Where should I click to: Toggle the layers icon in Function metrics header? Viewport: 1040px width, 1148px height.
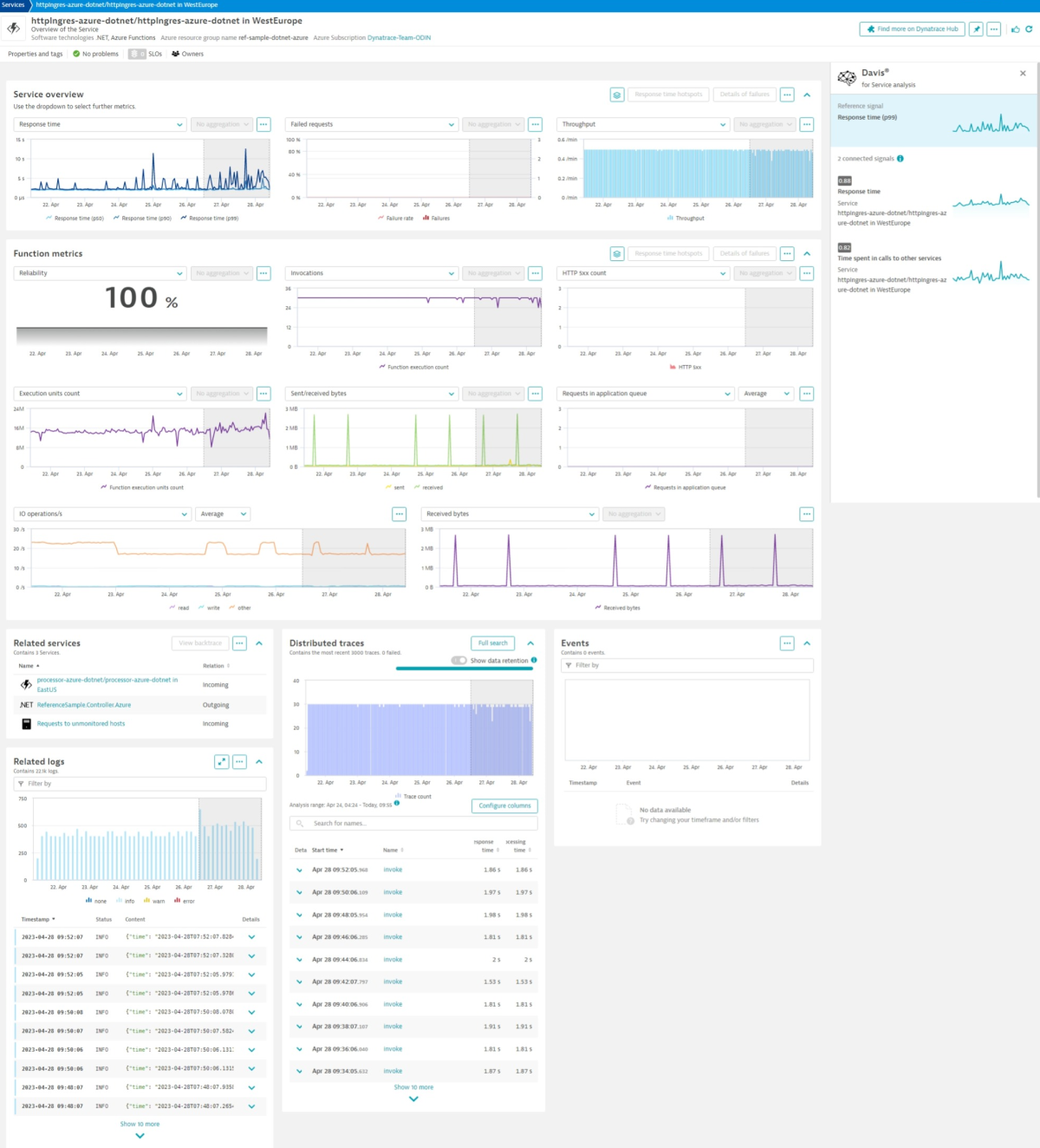tap(616, 253)
